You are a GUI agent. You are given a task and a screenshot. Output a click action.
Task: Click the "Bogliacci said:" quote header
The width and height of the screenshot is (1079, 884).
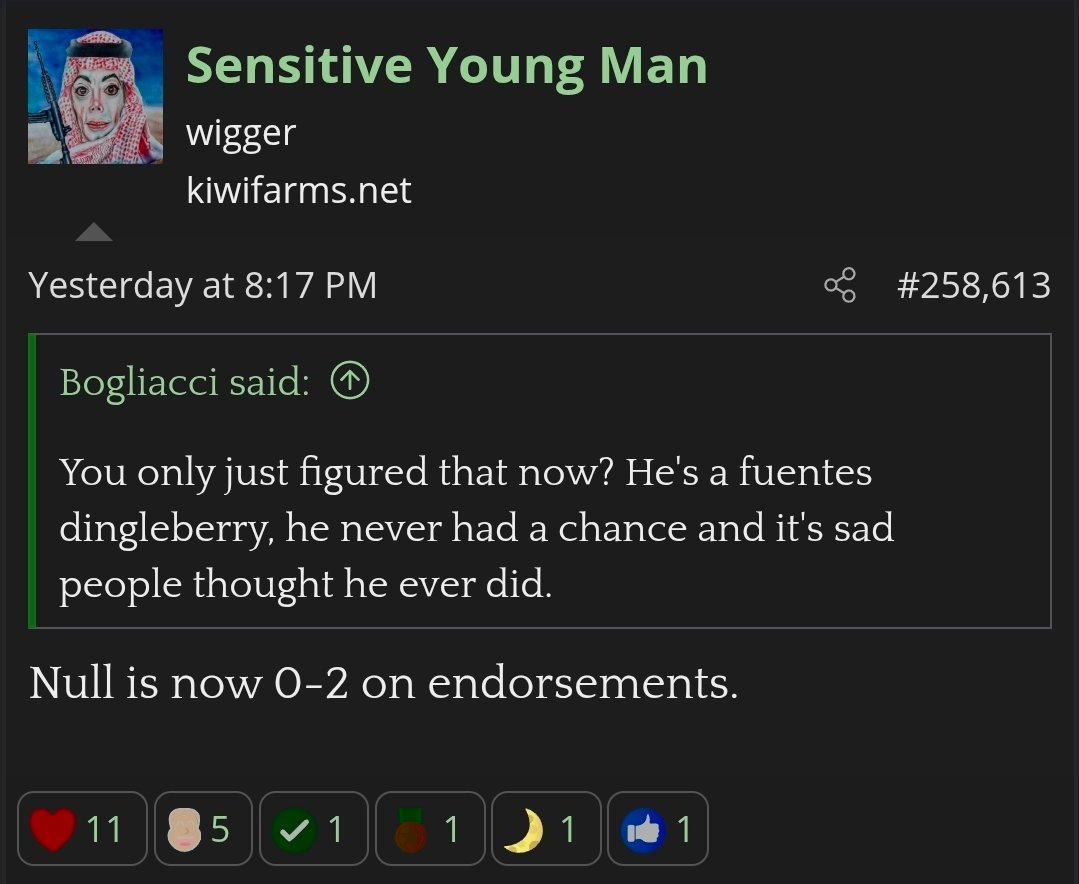point(184,381)
